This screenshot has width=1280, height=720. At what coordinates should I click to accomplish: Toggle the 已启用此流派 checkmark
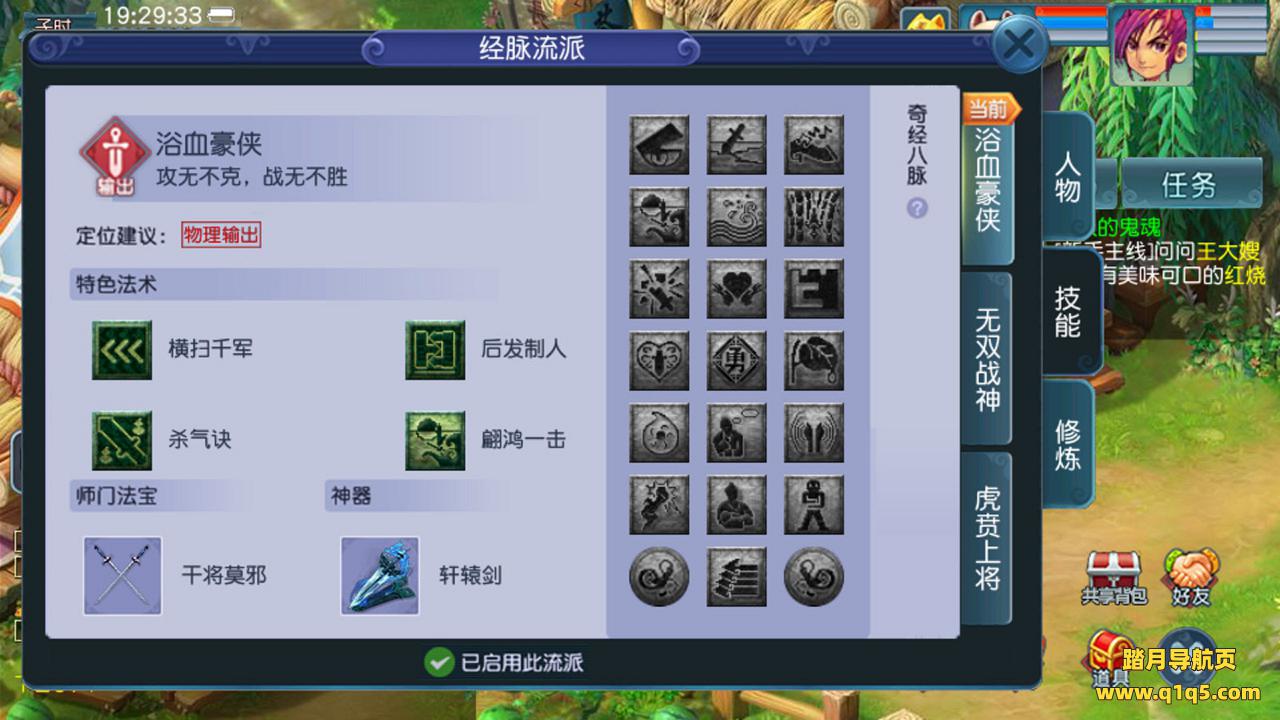tap(439, 661)
